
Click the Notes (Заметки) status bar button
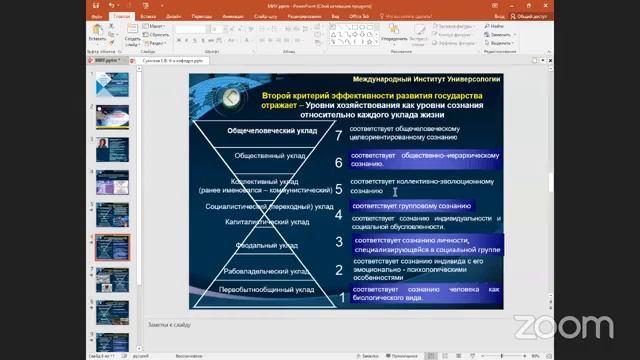tap(367, 356)
